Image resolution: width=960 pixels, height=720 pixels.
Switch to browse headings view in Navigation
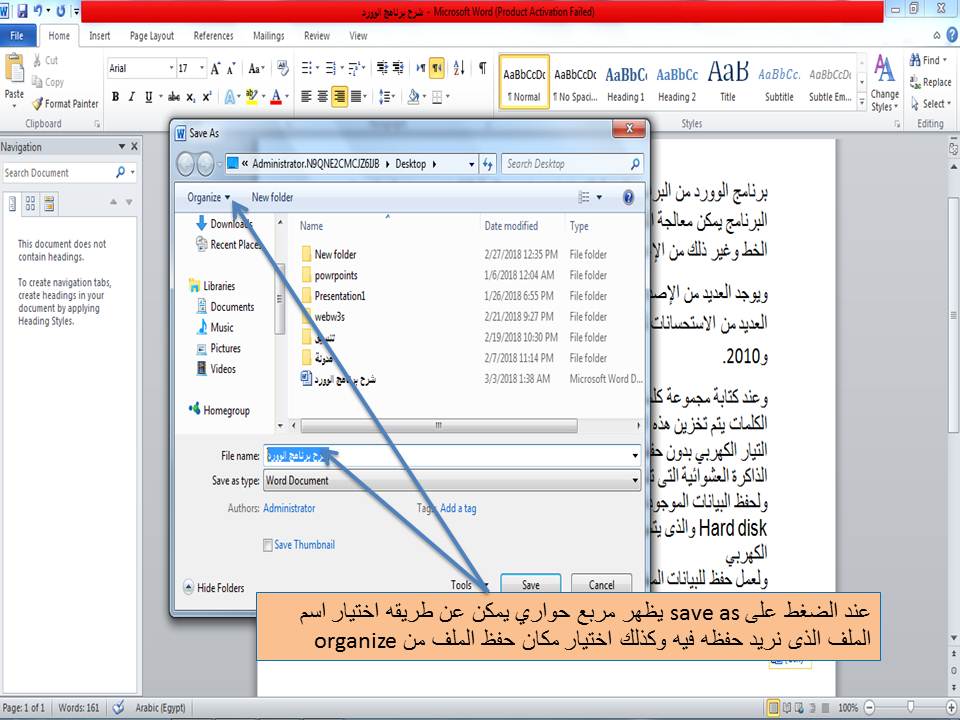pyautogui.click(x=12, y=203)
